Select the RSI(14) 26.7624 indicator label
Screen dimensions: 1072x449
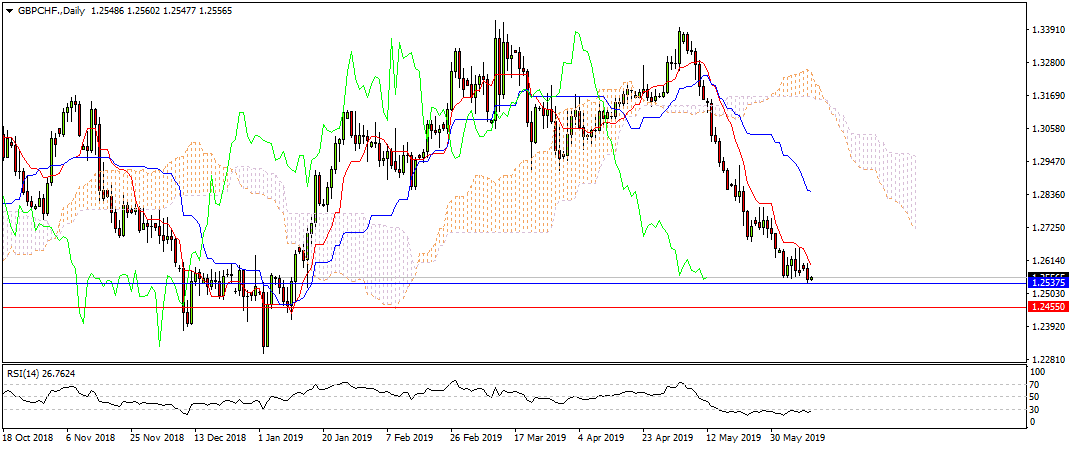41,373
